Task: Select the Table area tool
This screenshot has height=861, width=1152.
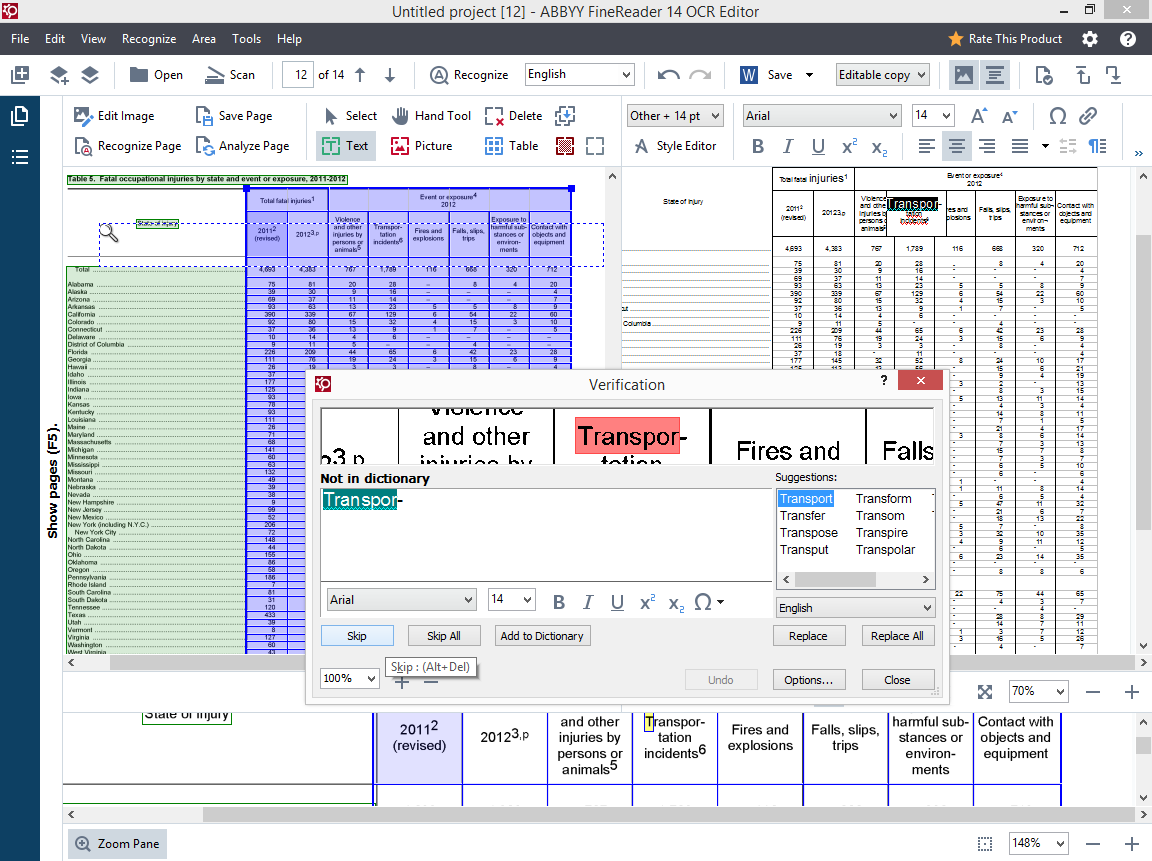Action: [511, 146]
